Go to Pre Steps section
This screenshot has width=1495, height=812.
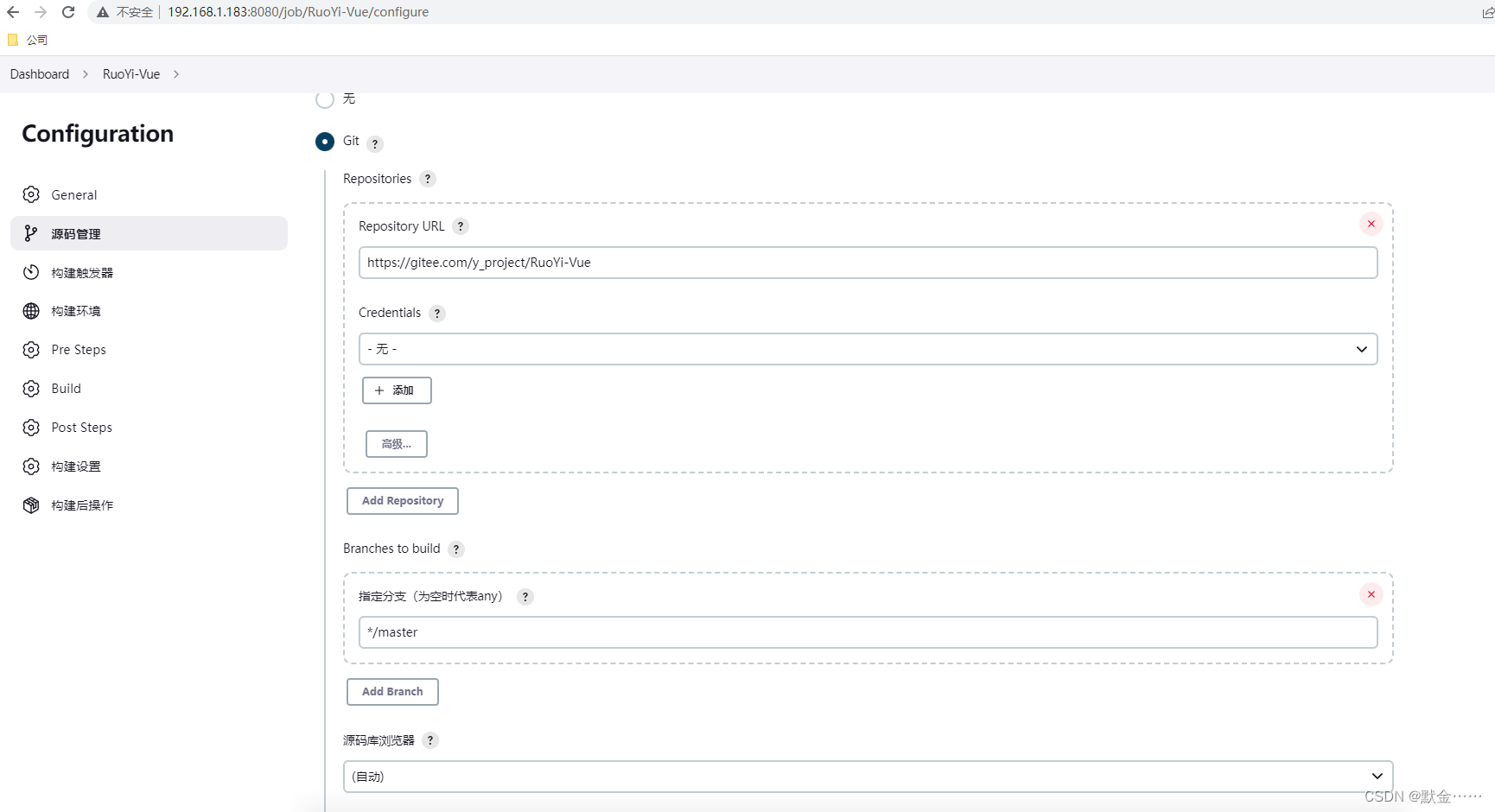coord(149,350)
